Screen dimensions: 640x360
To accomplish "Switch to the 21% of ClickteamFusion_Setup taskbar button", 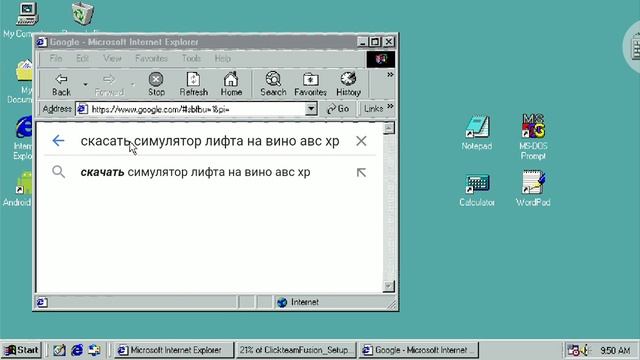I will [296, 350].
